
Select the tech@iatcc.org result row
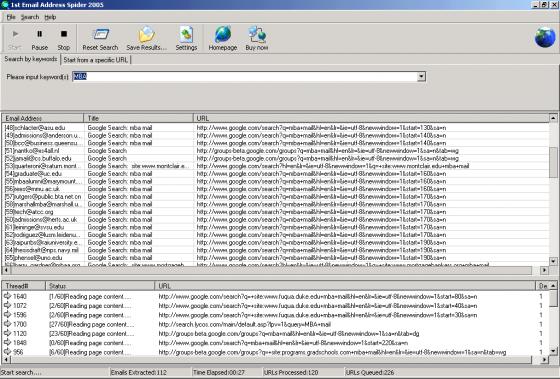click(275, 212)
